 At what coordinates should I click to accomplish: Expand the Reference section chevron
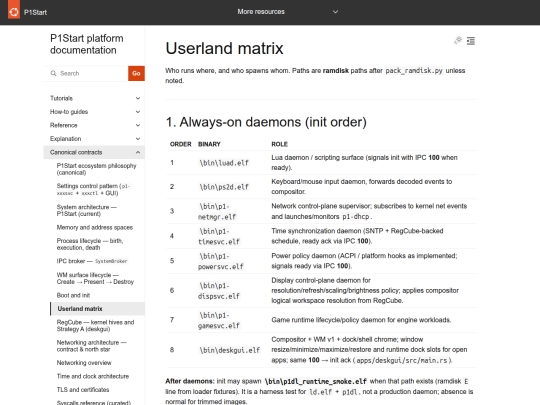[x=138, y=125]
